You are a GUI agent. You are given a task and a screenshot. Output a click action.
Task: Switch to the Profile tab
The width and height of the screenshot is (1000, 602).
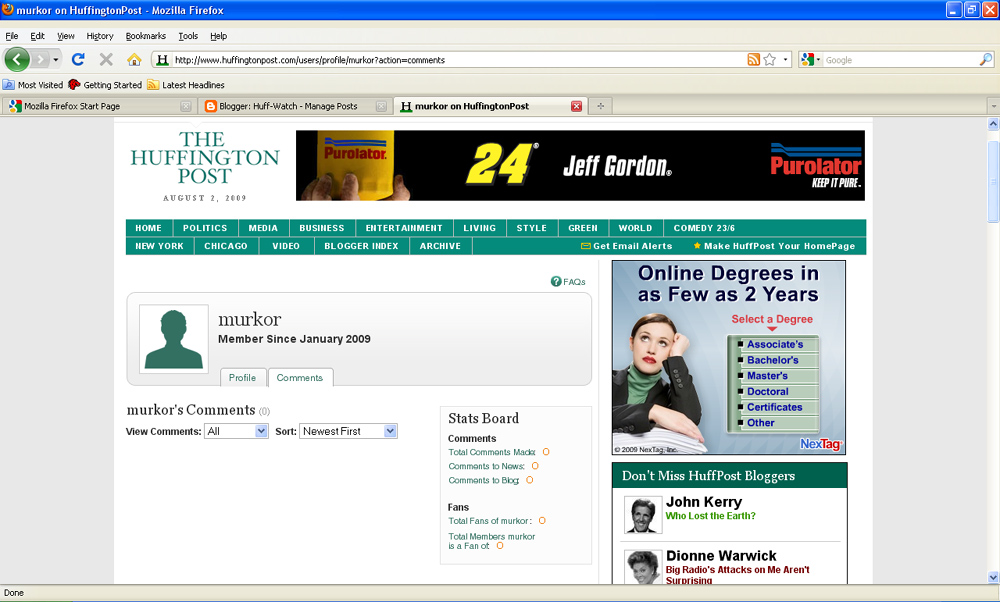click(x=242, y=378)
